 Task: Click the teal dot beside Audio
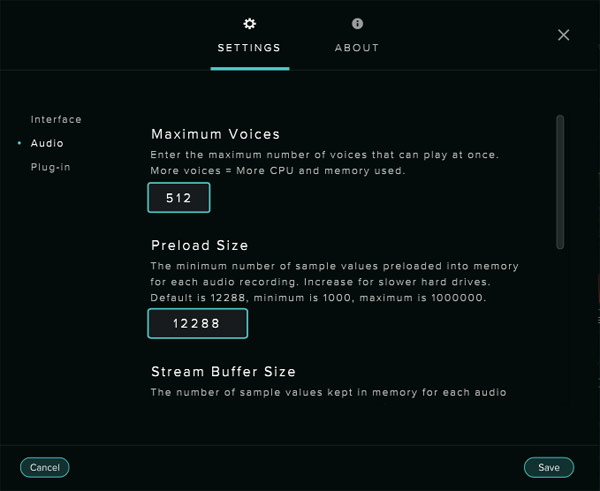pyautogui.click(x=19, y=144)
